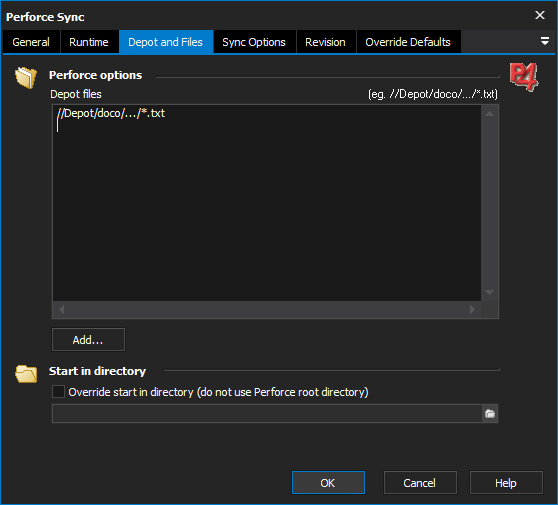This screenshot has height=505, width=558.
Task: Go to the Sync Options tab
Action: click(x=254, y=42)
